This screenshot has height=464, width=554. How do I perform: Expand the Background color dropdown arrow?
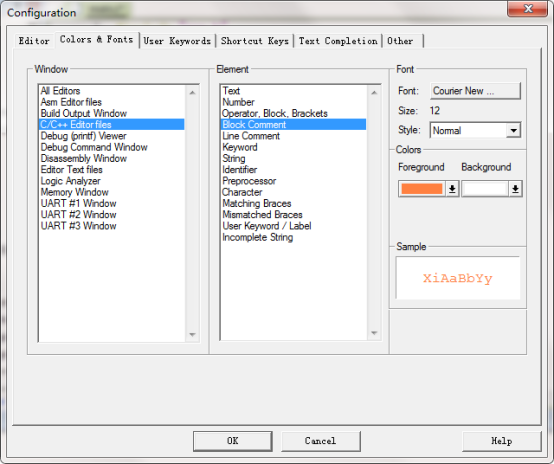pyautogui.click(x=515, y=189)
